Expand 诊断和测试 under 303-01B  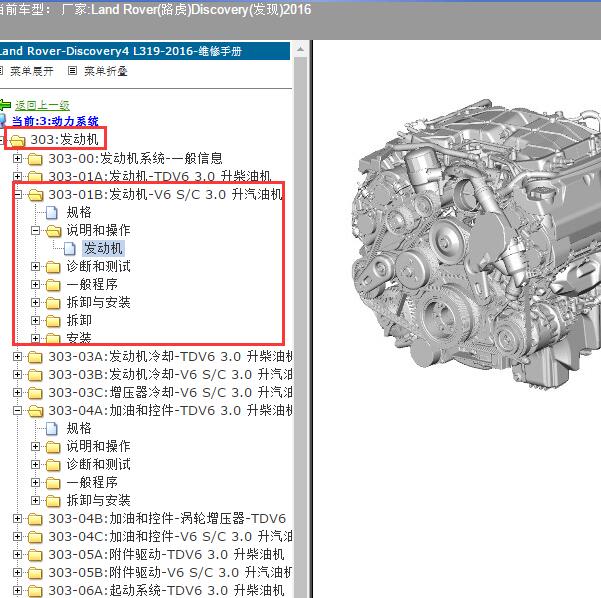tap(35, 266)
